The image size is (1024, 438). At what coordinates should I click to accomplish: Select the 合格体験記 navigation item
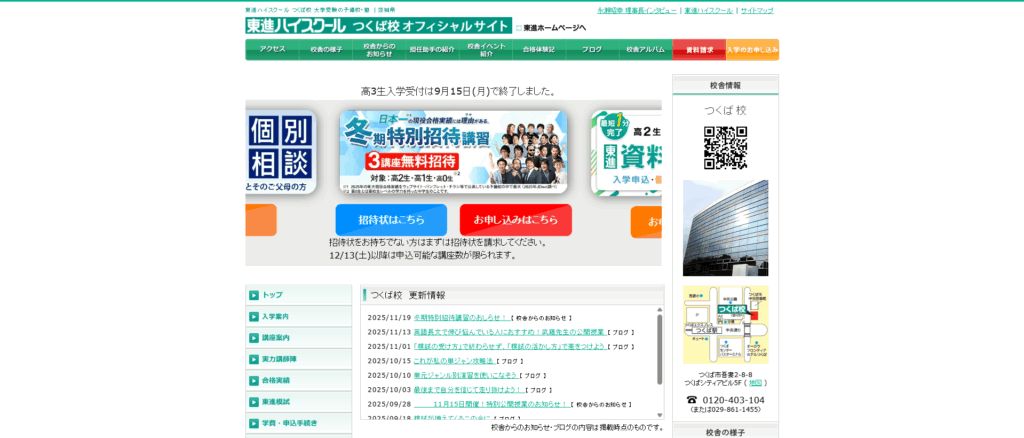click(x=538, y=49)
